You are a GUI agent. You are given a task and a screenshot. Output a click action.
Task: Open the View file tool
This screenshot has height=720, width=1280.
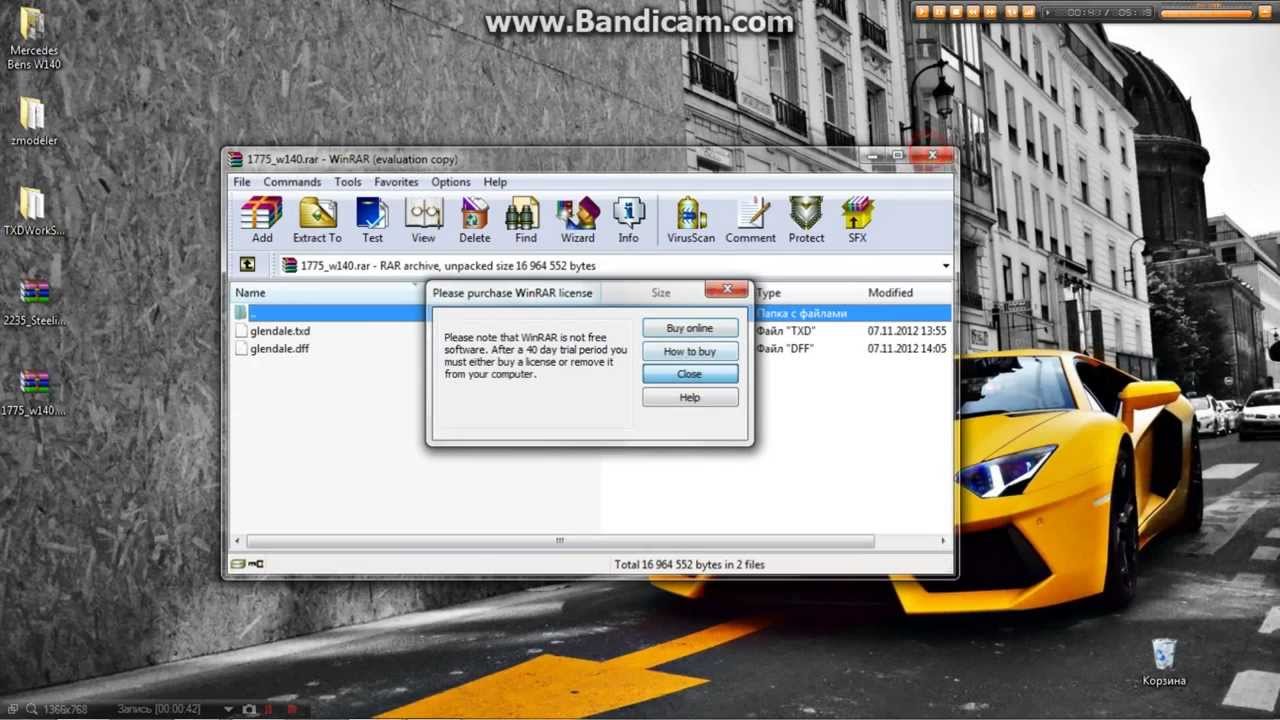[x=423, y=220]
